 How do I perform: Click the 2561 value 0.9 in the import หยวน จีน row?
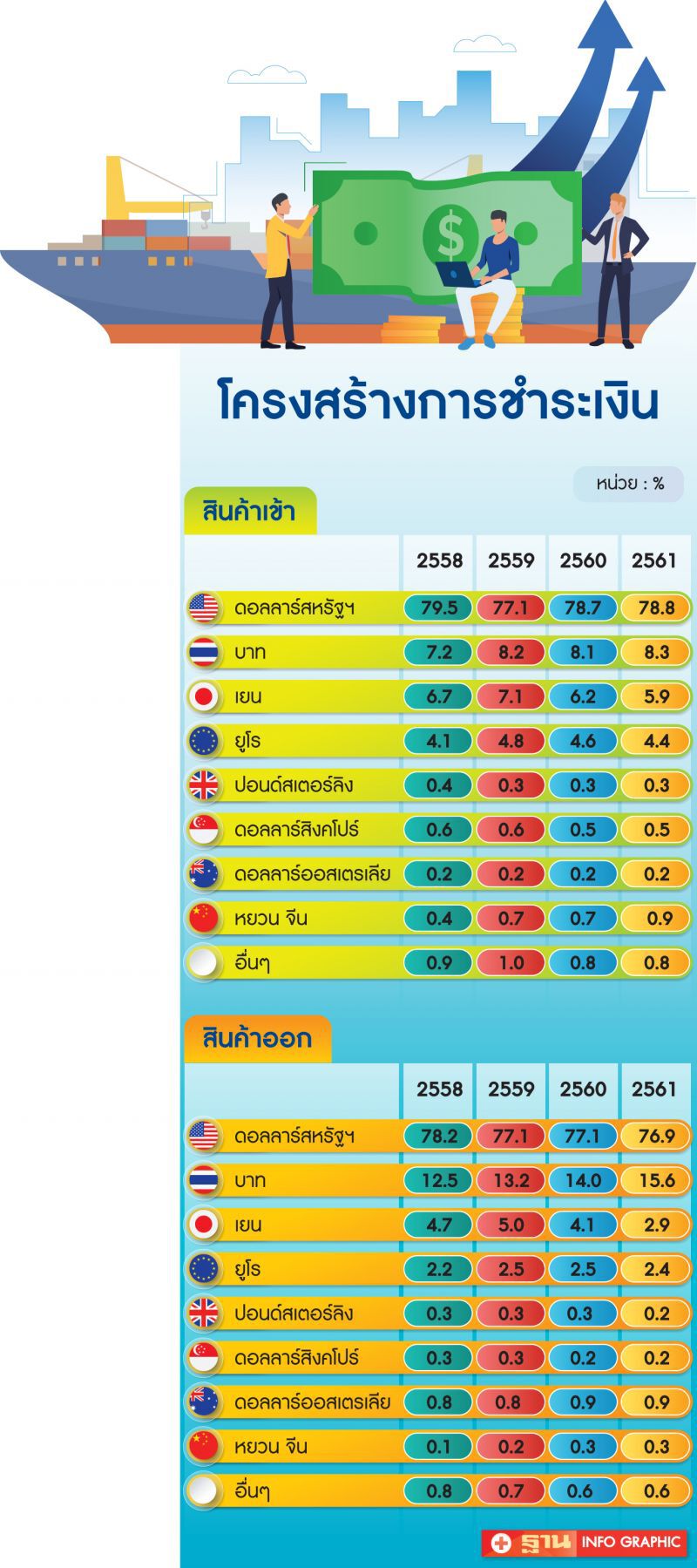tap(655, 918)
